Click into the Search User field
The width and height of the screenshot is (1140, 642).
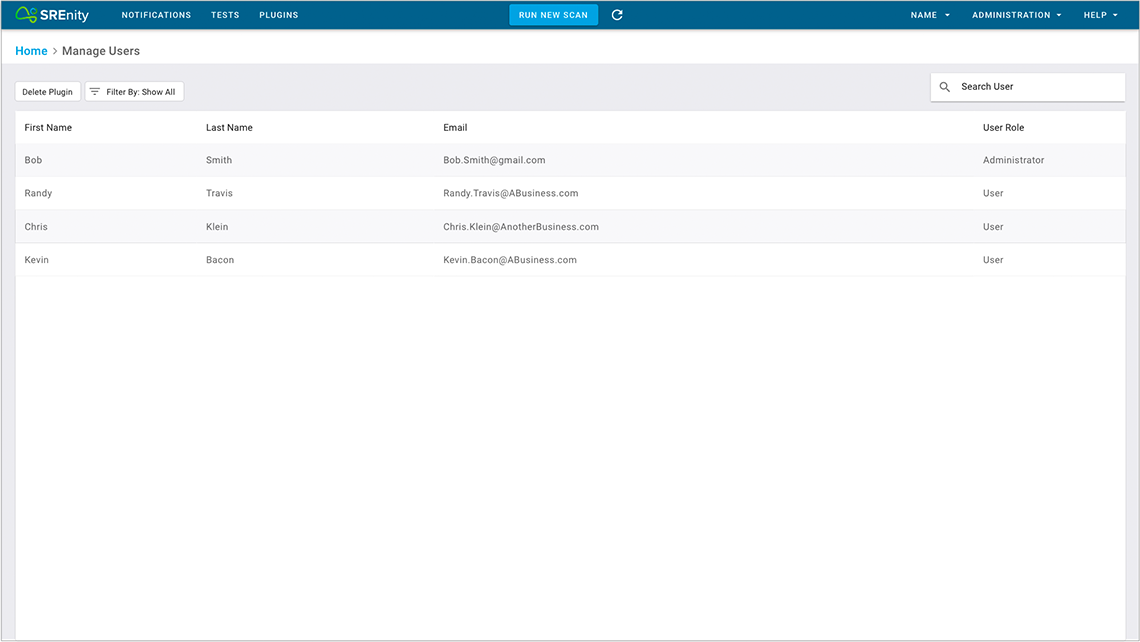coord(1035,87)
